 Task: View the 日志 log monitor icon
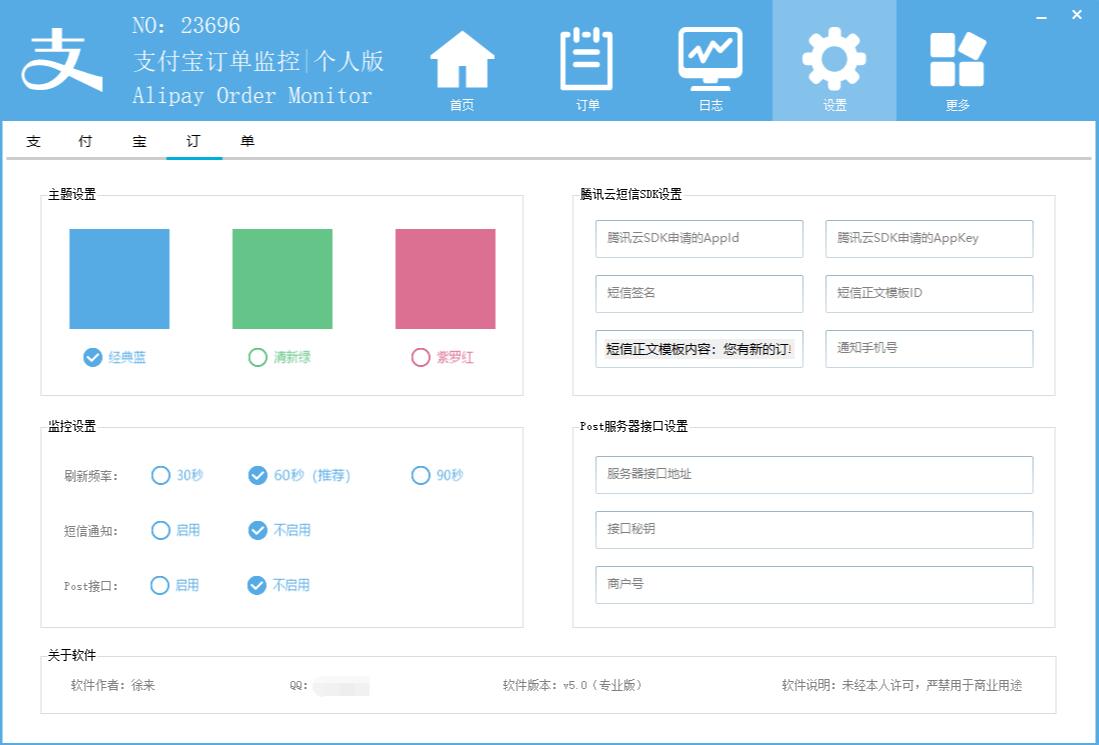(710, 60)
